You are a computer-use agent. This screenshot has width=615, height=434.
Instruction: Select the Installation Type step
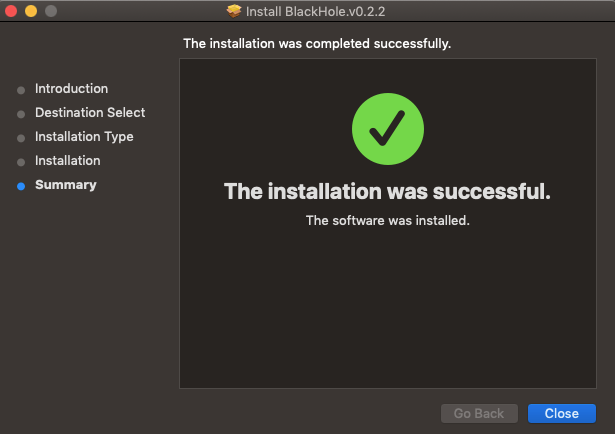[84, 136]
